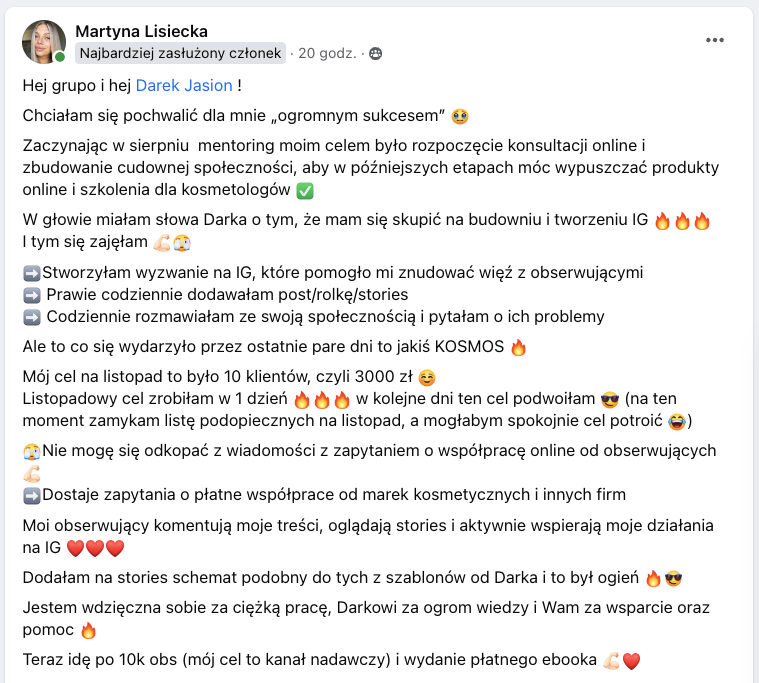Viewport: 759px width, 683px height.
Task: Open the post options three-dot menu
Action: pyautogui.click(x=714, y=40)
